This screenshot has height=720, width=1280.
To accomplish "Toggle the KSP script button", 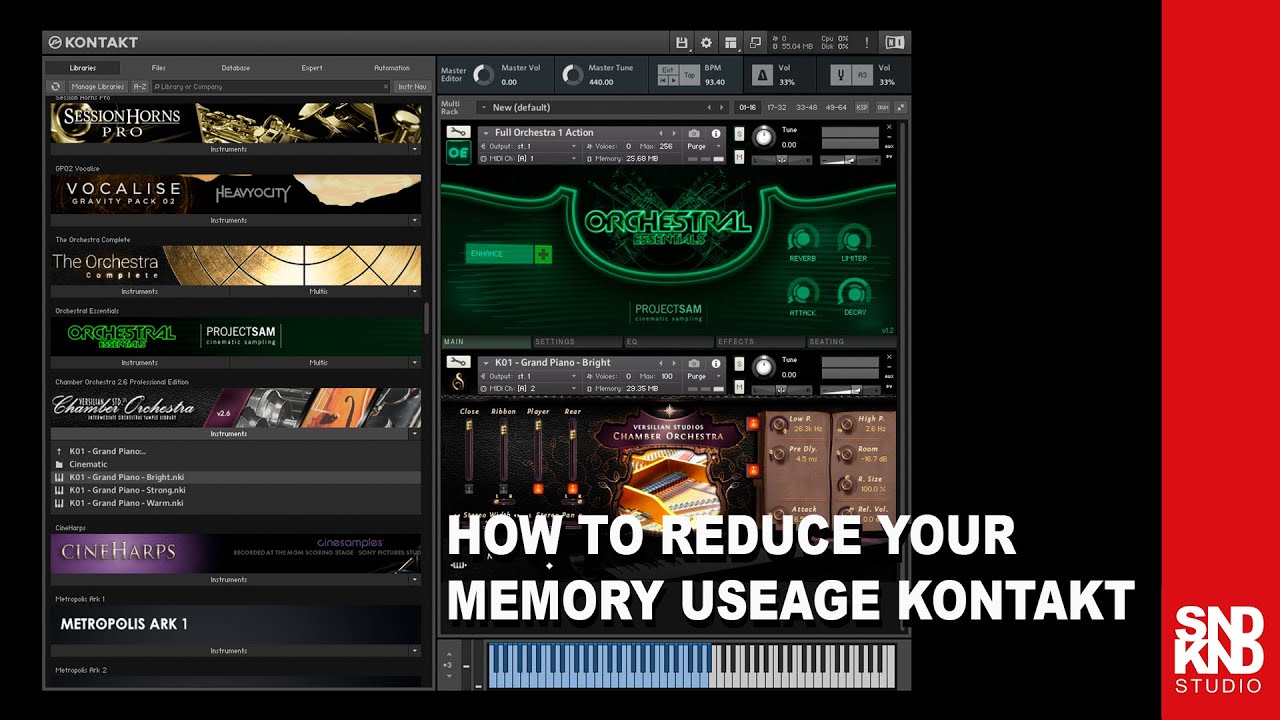I will click(x=862, y=107).
